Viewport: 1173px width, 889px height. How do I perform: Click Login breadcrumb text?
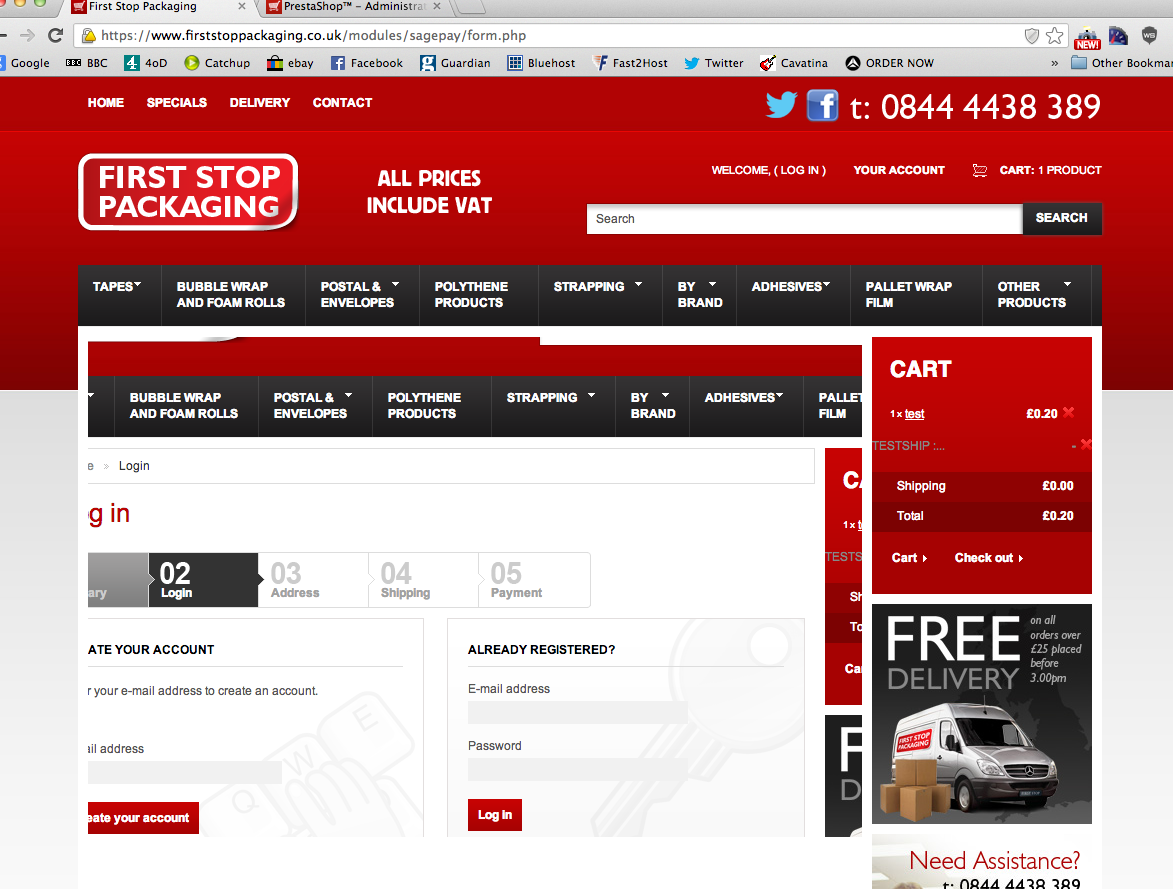134,465
